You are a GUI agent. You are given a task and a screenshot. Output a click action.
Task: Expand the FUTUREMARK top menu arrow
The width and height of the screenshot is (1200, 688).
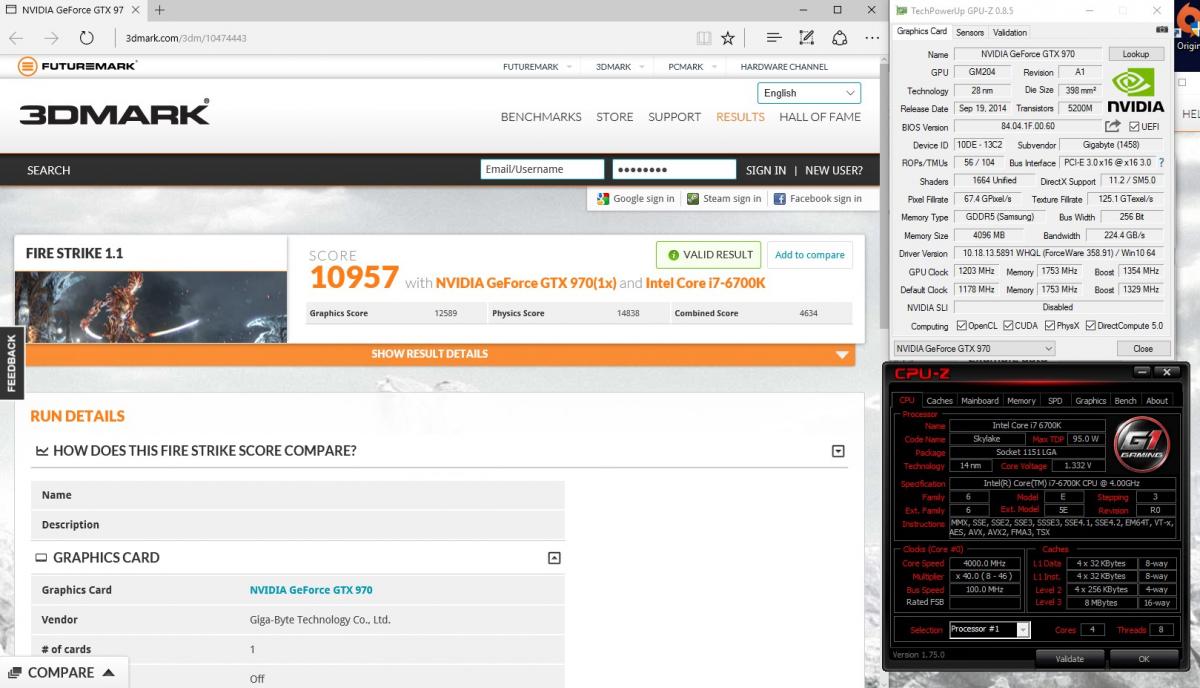point(569,67)
